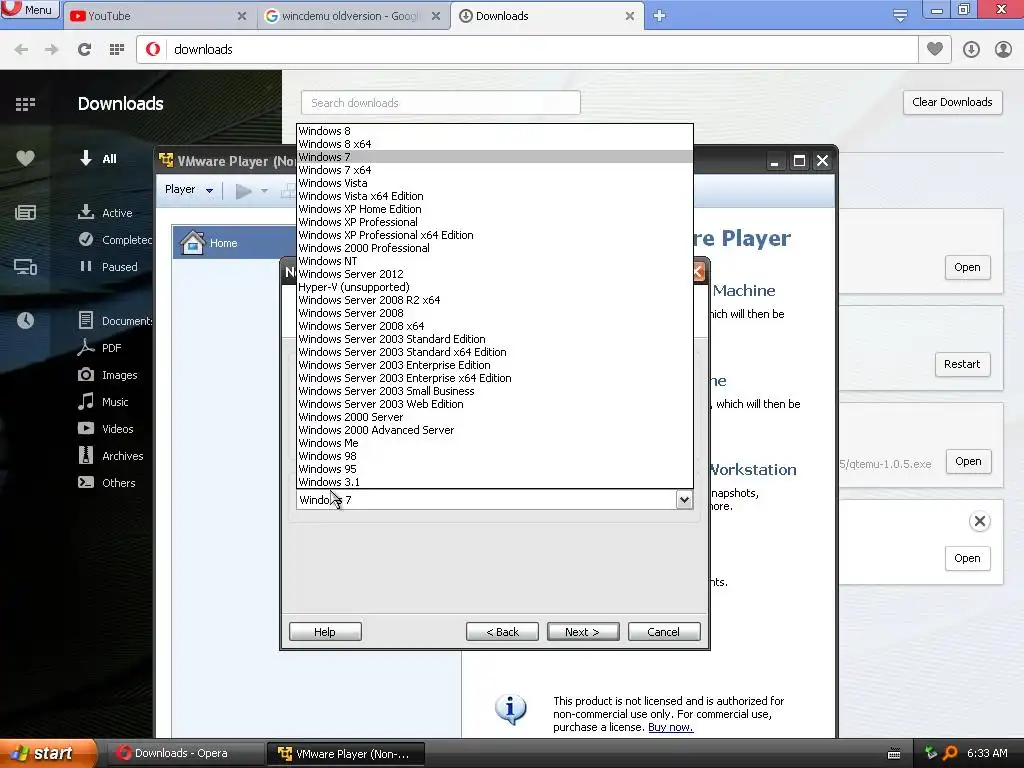Open sidebar history clock icon
This screenshot has width=1024, height=768.
pyautogui.click(x=25, y=320)
